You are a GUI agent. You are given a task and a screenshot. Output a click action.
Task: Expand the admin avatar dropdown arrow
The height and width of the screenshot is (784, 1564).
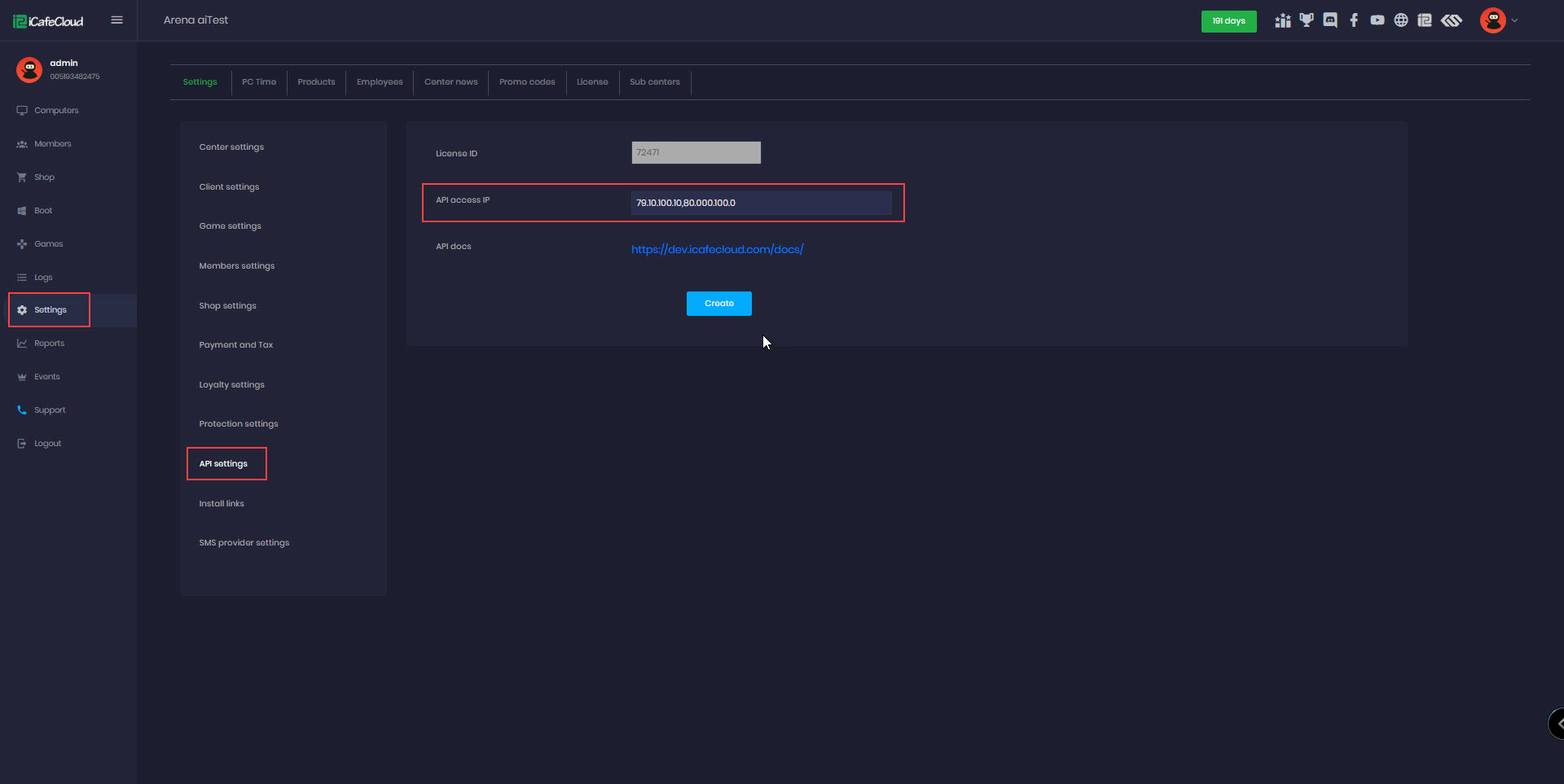[1515, 21]
